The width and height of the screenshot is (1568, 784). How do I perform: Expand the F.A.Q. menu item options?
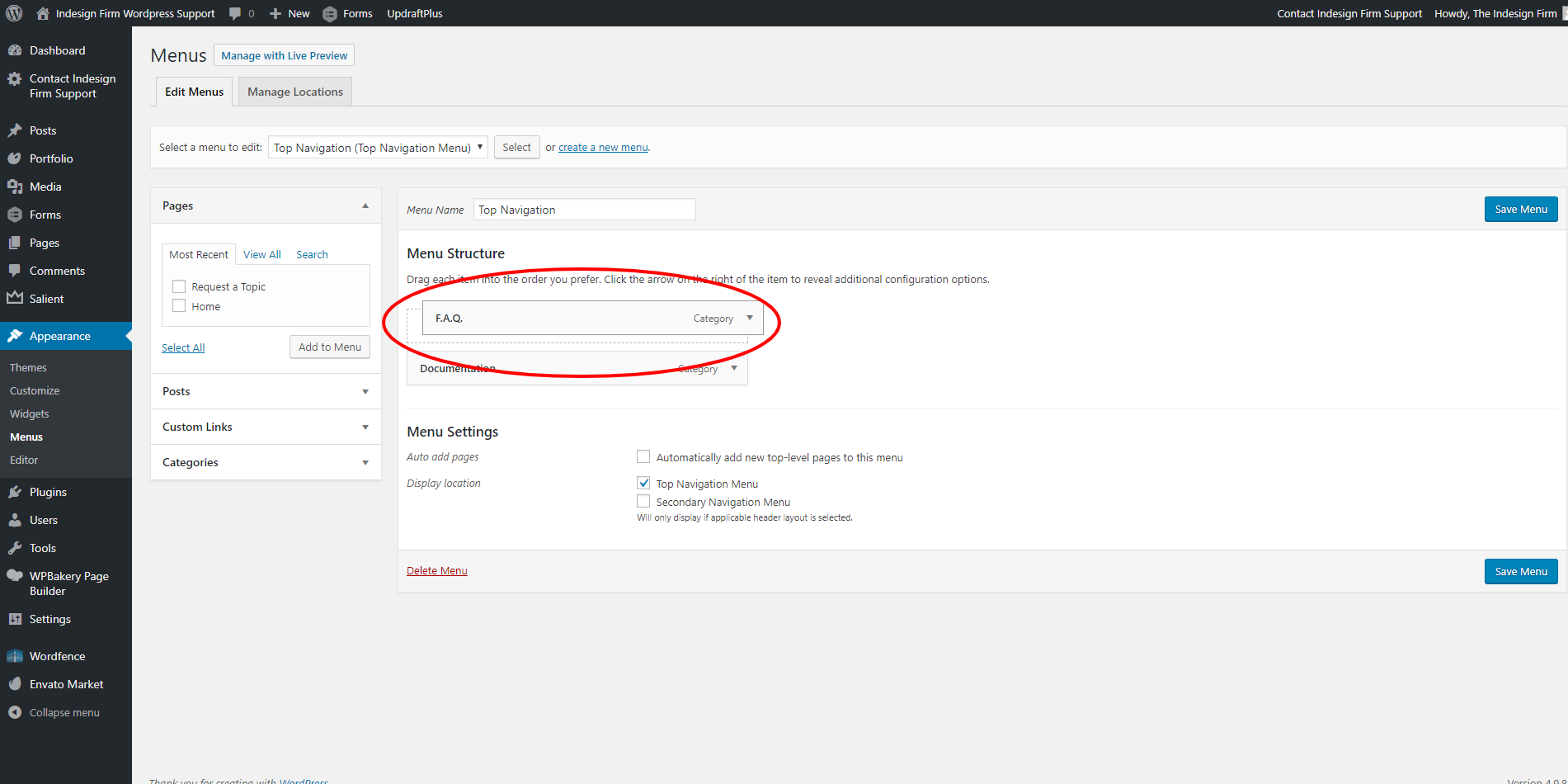[x=750, y=318]
